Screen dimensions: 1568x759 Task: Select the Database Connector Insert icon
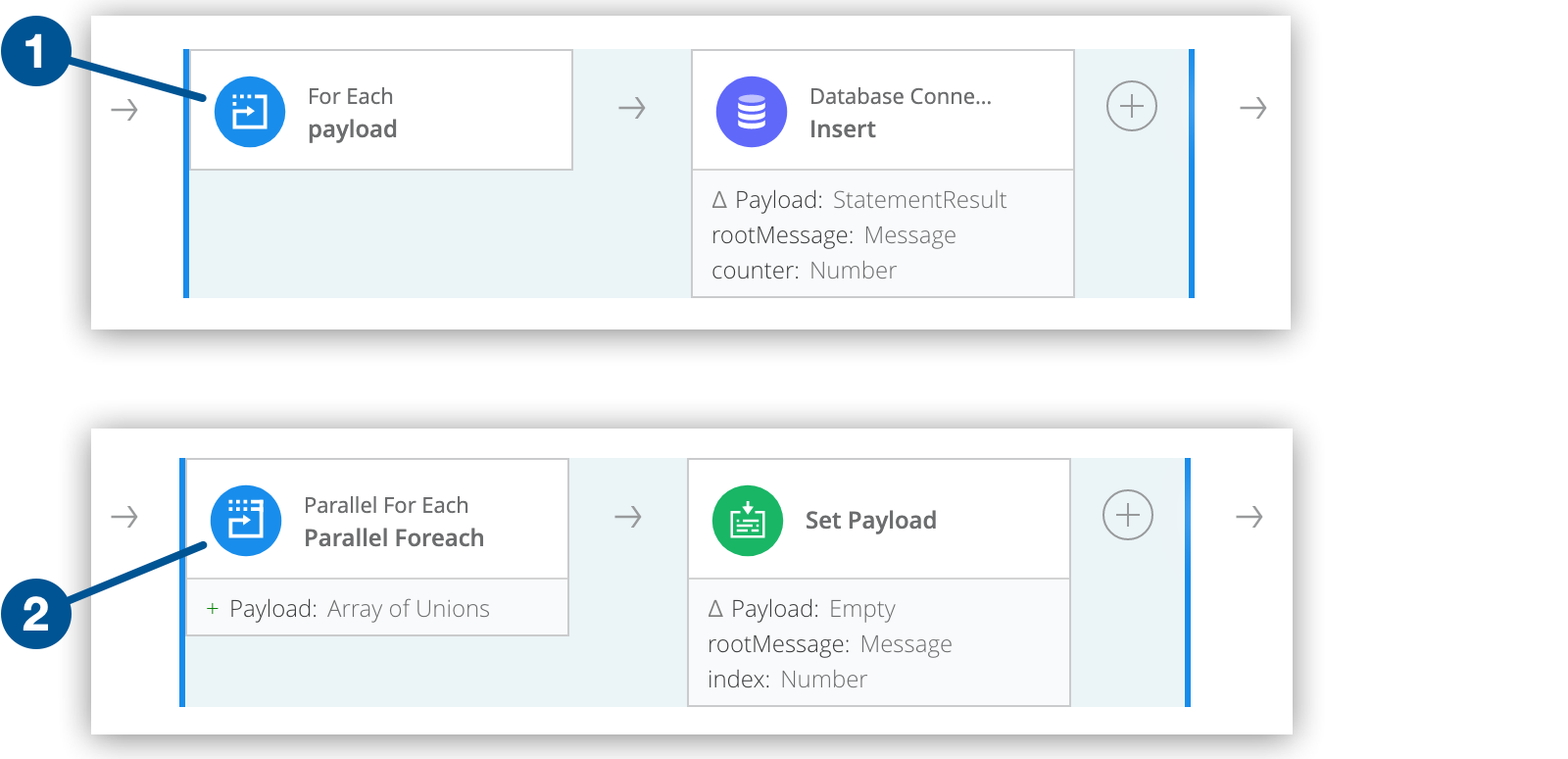tap(751, 112)
